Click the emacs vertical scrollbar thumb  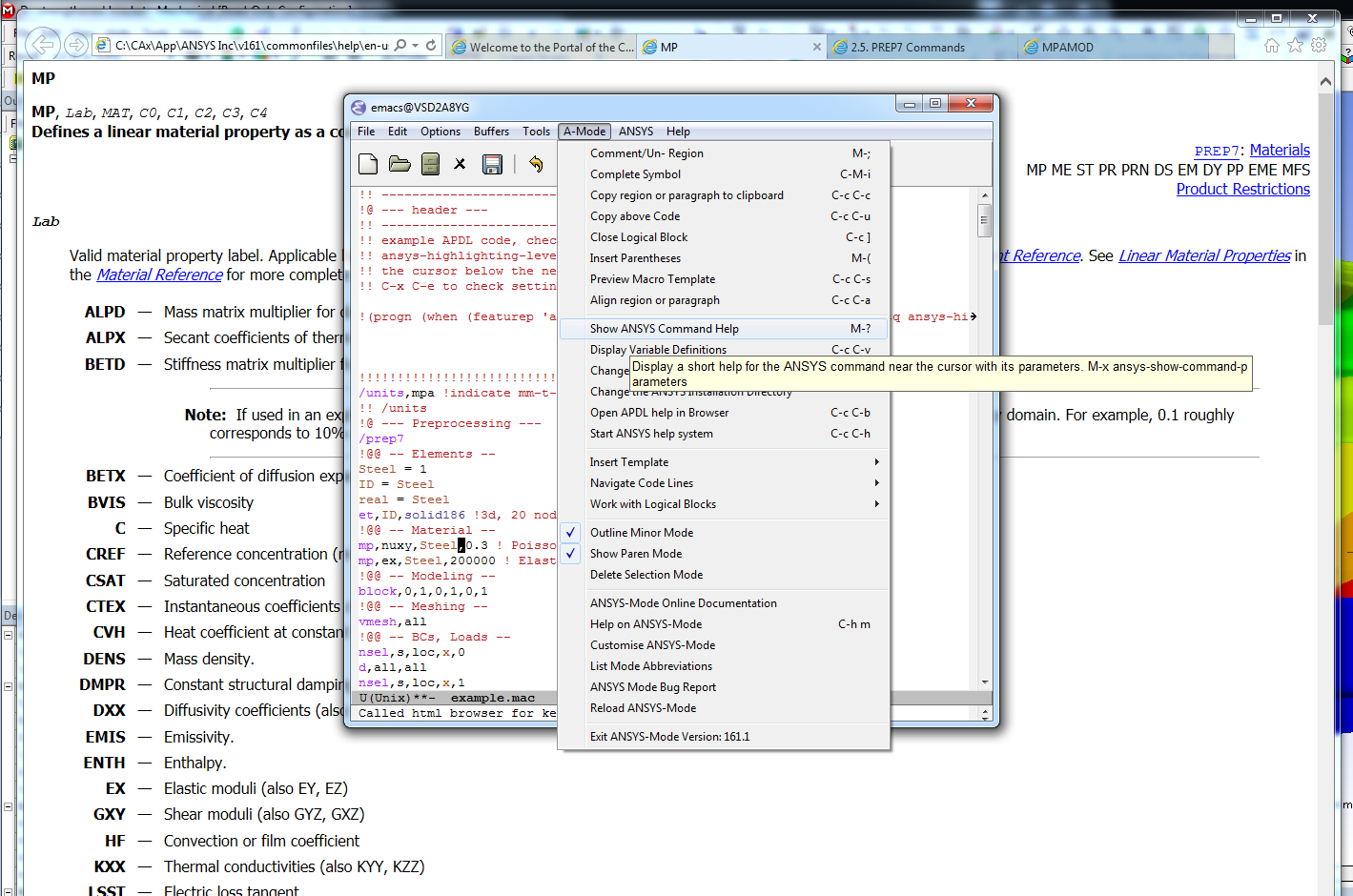[984, 221]
